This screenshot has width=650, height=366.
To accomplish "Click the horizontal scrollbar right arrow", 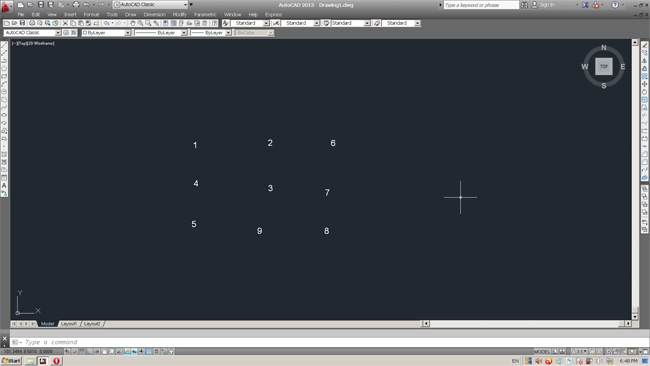I will pyautogui.click(x=628, y=323).
